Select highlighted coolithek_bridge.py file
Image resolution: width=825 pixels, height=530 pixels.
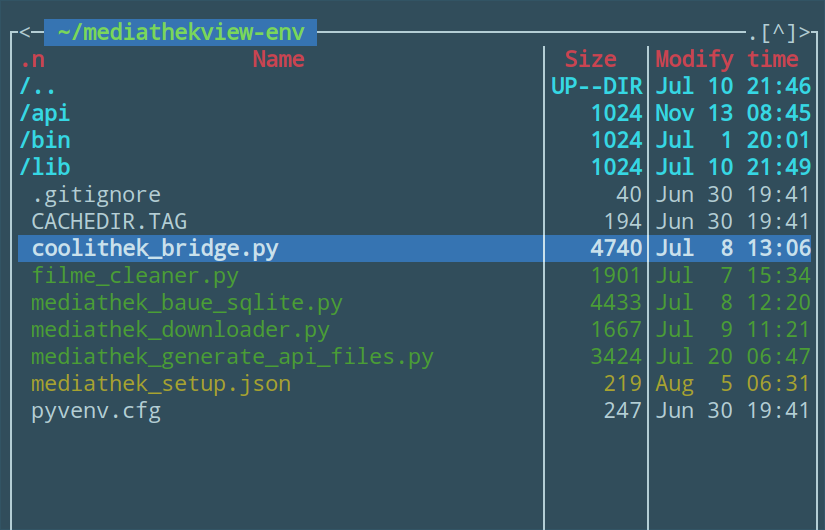pyautogui.click(x=154, y=248)
